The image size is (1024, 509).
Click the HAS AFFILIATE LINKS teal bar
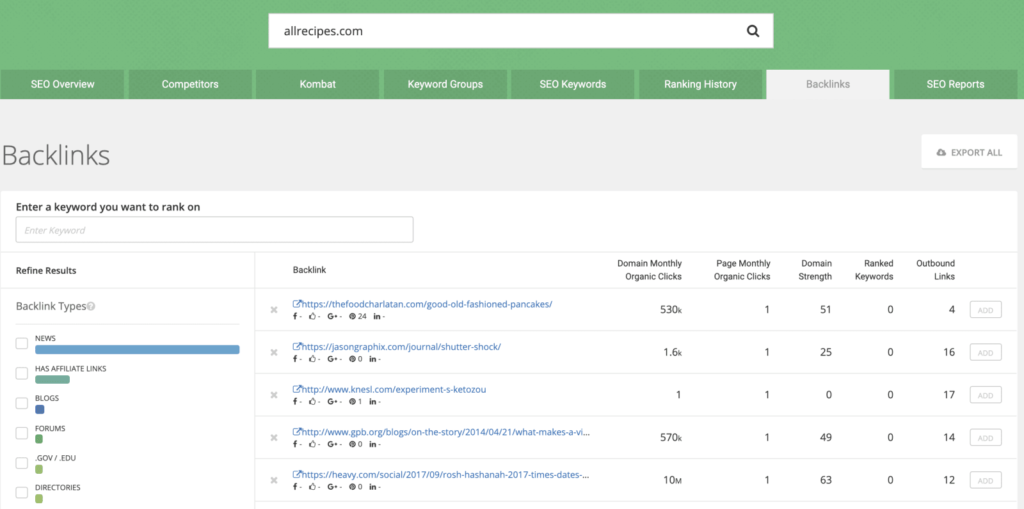click(x=52, y=380)
